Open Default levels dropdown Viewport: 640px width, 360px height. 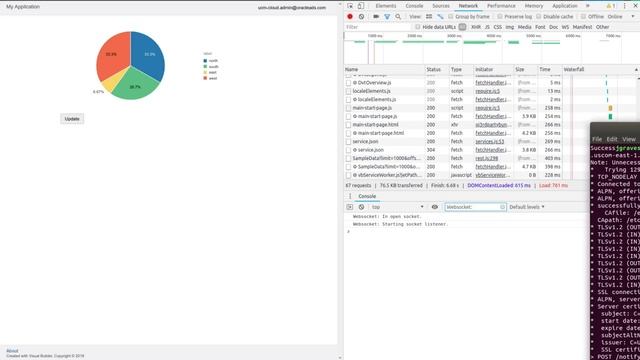tap(527, 207)
